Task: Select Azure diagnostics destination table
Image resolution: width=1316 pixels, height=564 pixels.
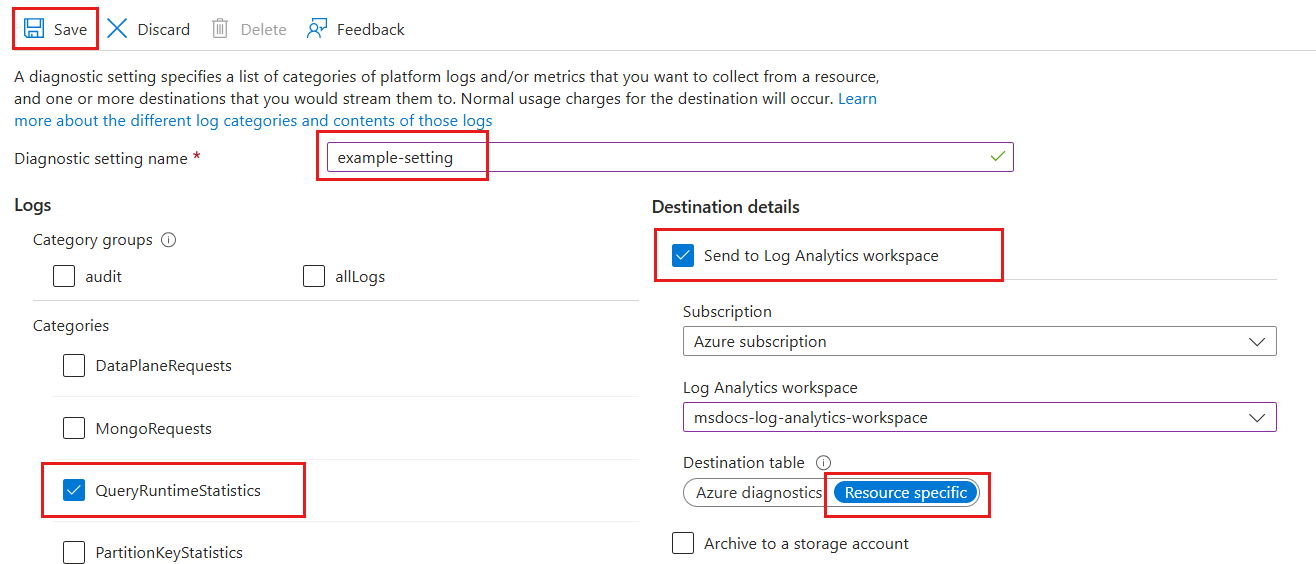Action: click(757, 493)
